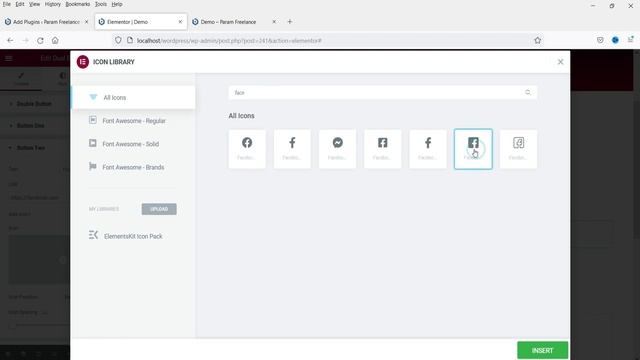Go to browser home page

tap(55, 40)
